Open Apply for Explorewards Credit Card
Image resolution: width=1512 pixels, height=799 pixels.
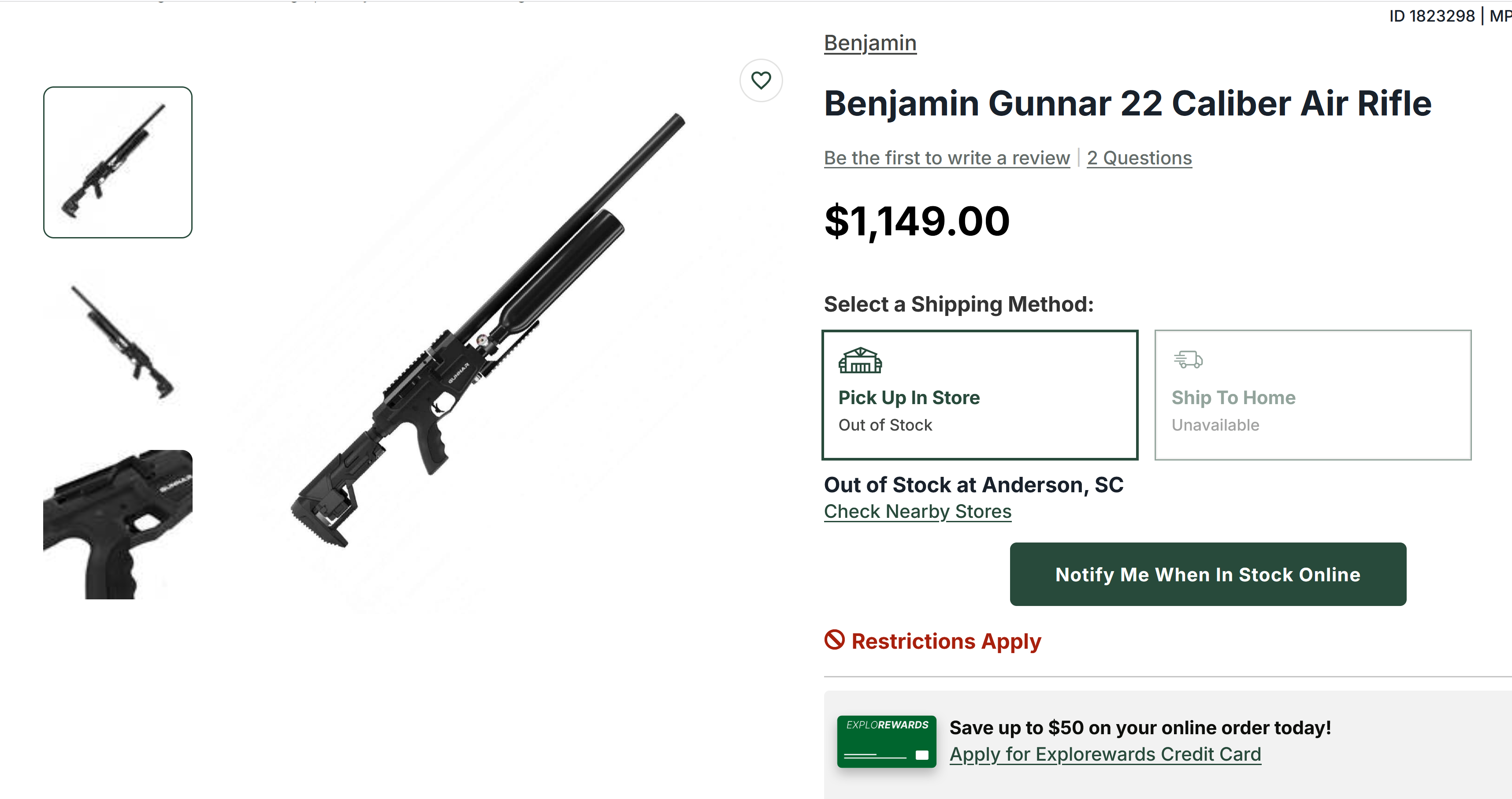point(1105,754)
